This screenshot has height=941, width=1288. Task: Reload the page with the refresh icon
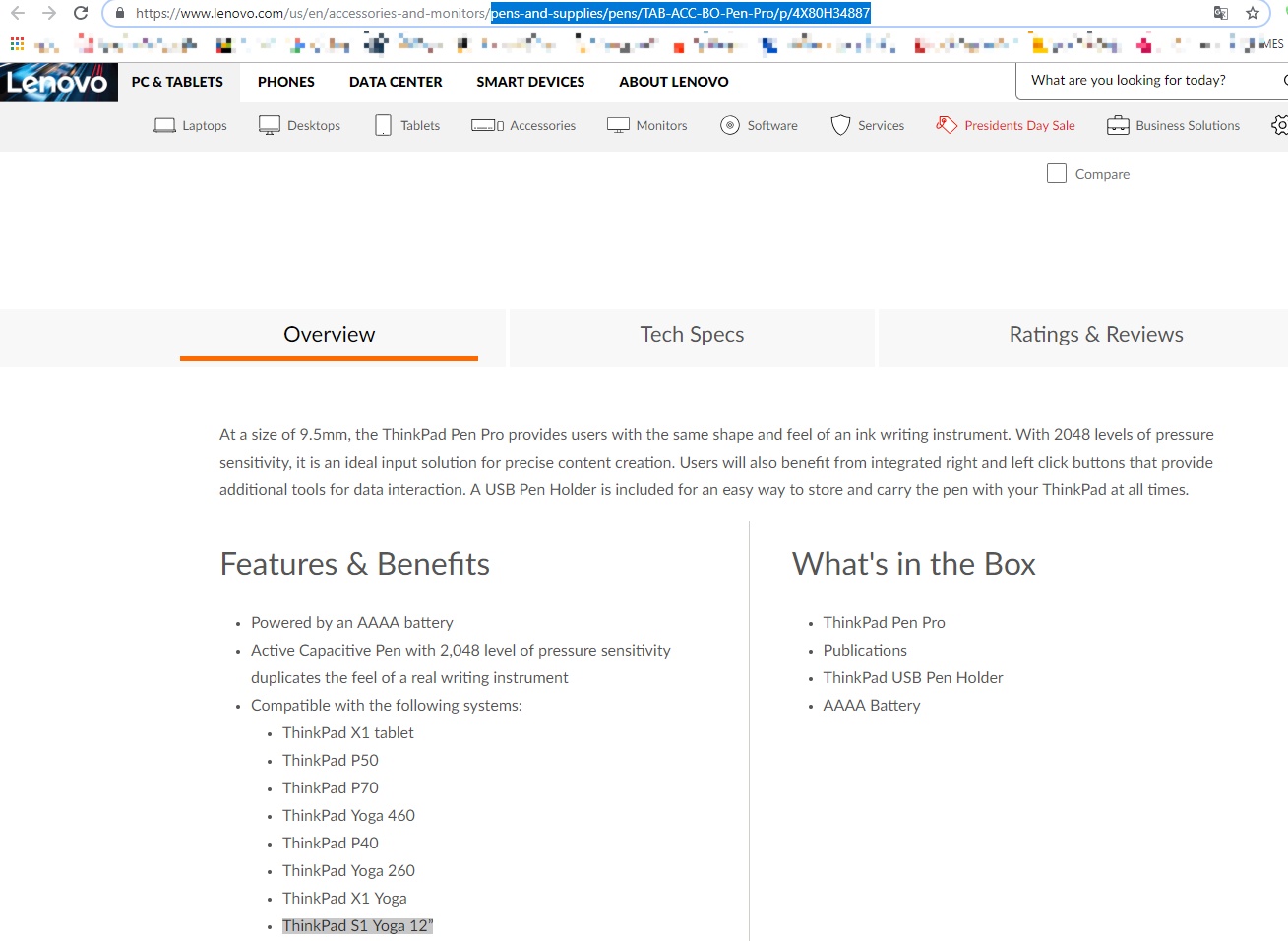[x=81, y=13]
